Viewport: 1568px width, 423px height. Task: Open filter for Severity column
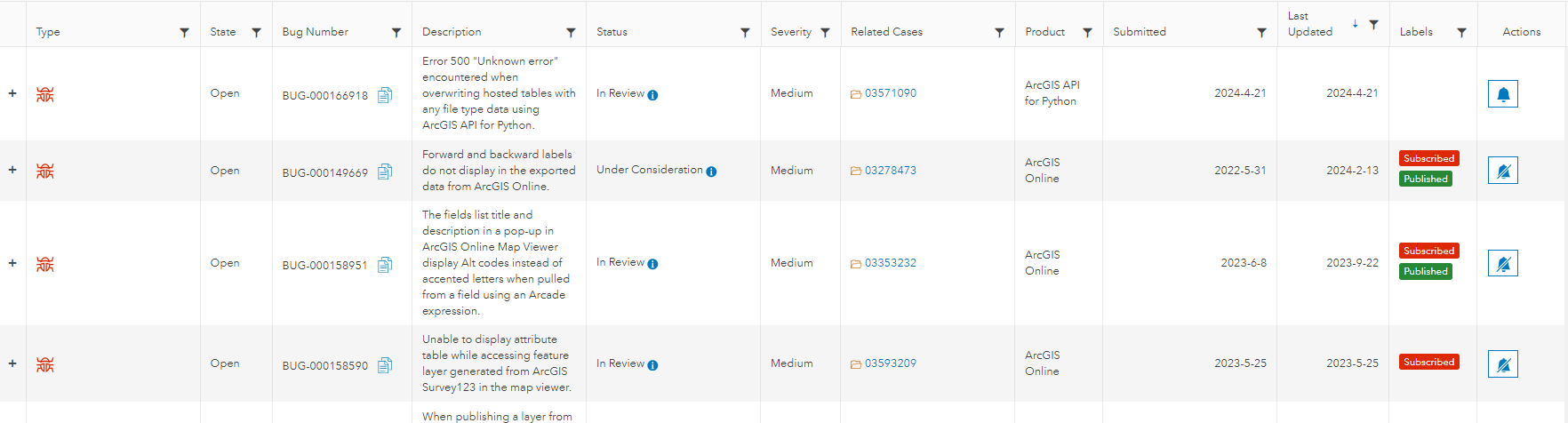[825, 33]
